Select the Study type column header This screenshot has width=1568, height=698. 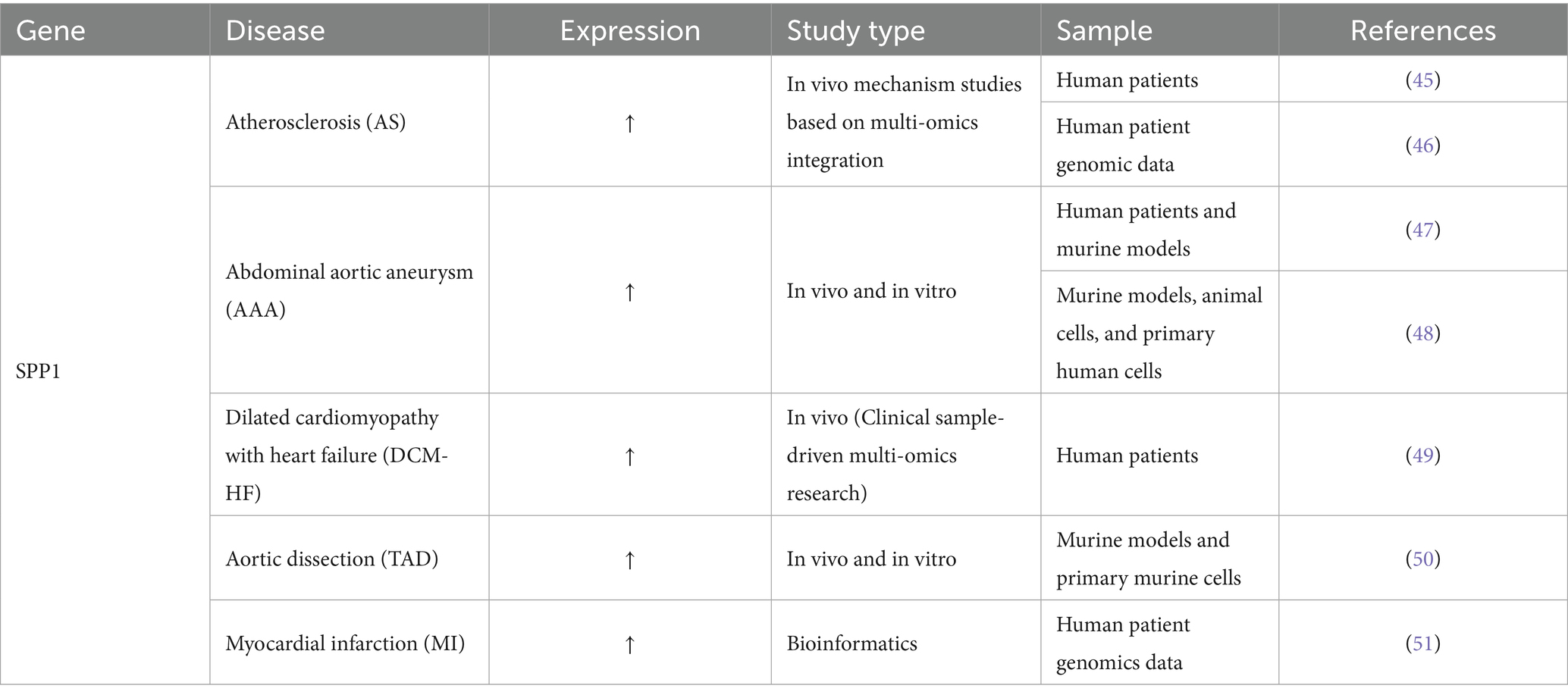[855, 31]
